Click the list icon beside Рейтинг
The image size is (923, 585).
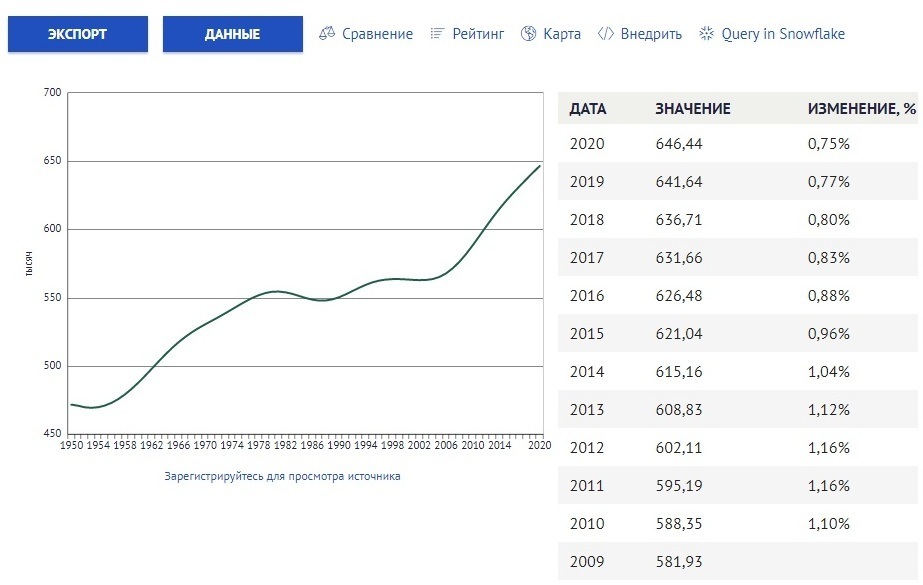(x=437, y=34)
